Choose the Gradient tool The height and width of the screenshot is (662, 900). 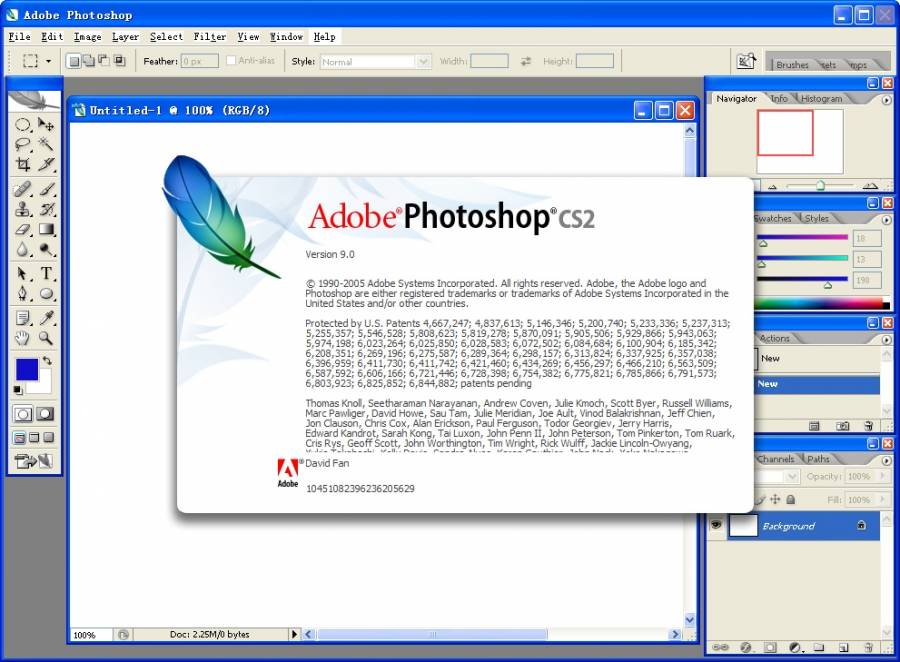pos(47,230)
